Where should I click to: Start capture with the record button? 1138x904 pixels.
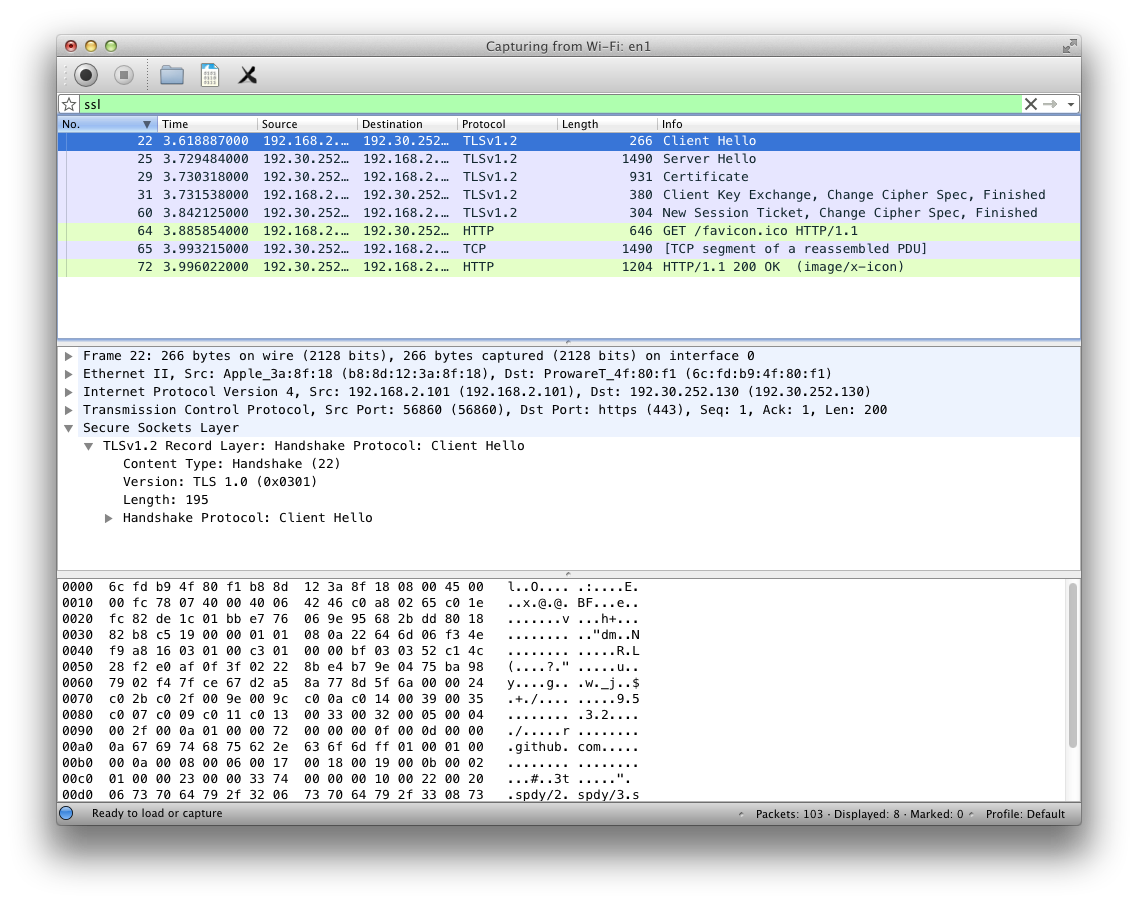coord(86,75)
